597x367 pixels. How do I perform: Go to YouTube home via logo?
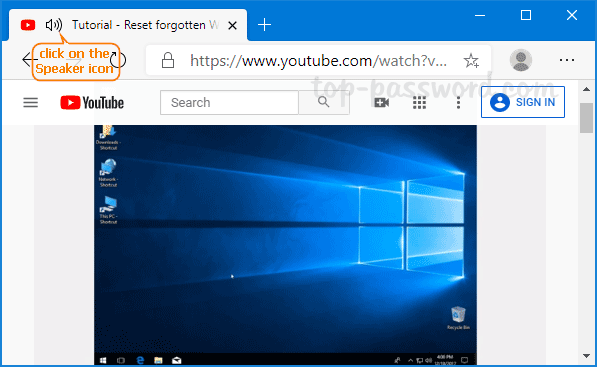[x=92, y=103]
